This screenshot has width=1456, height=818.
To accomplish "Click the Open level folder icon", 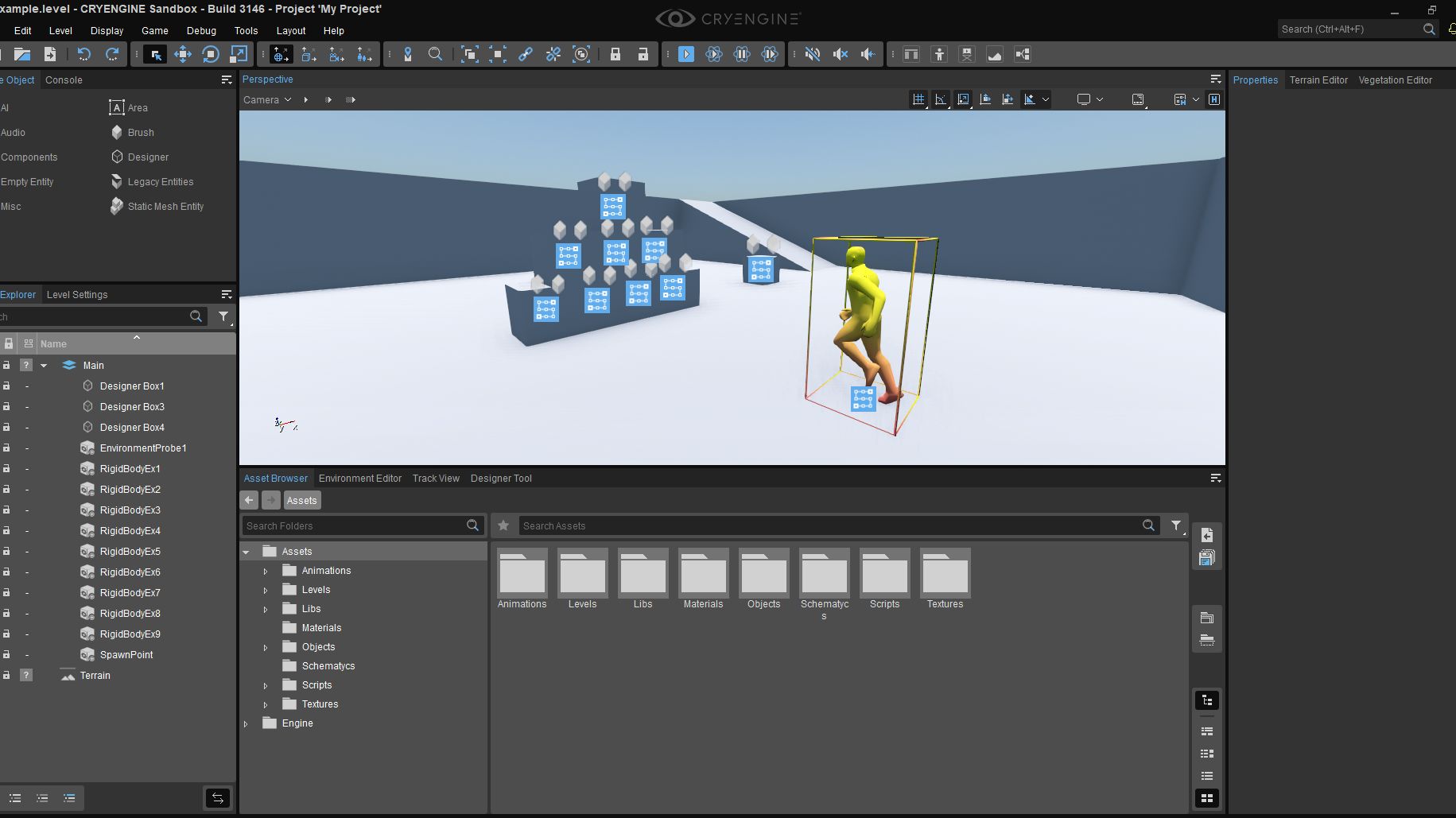I will point(21,54).
